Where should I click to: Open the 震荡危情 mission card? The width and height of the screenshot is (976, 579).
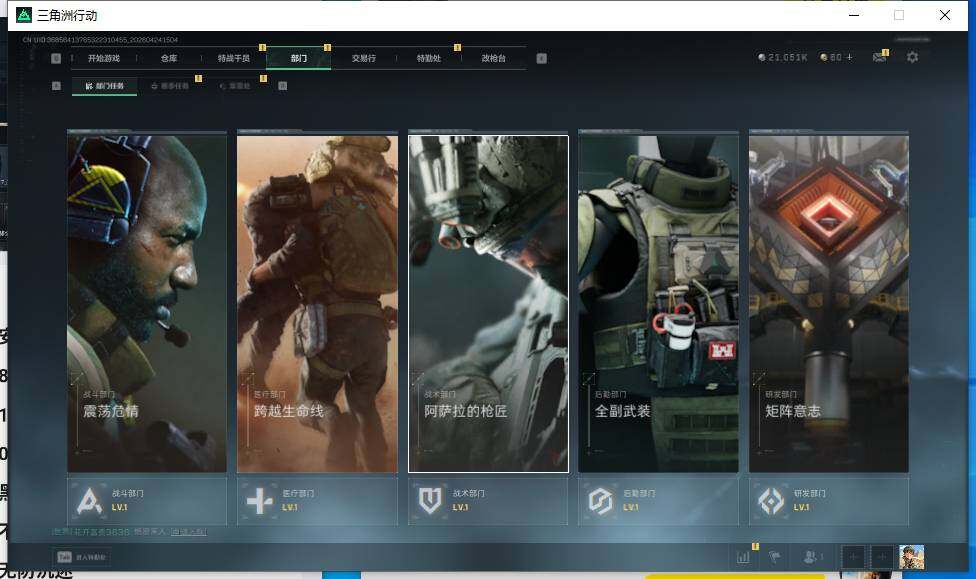[147, 303]
